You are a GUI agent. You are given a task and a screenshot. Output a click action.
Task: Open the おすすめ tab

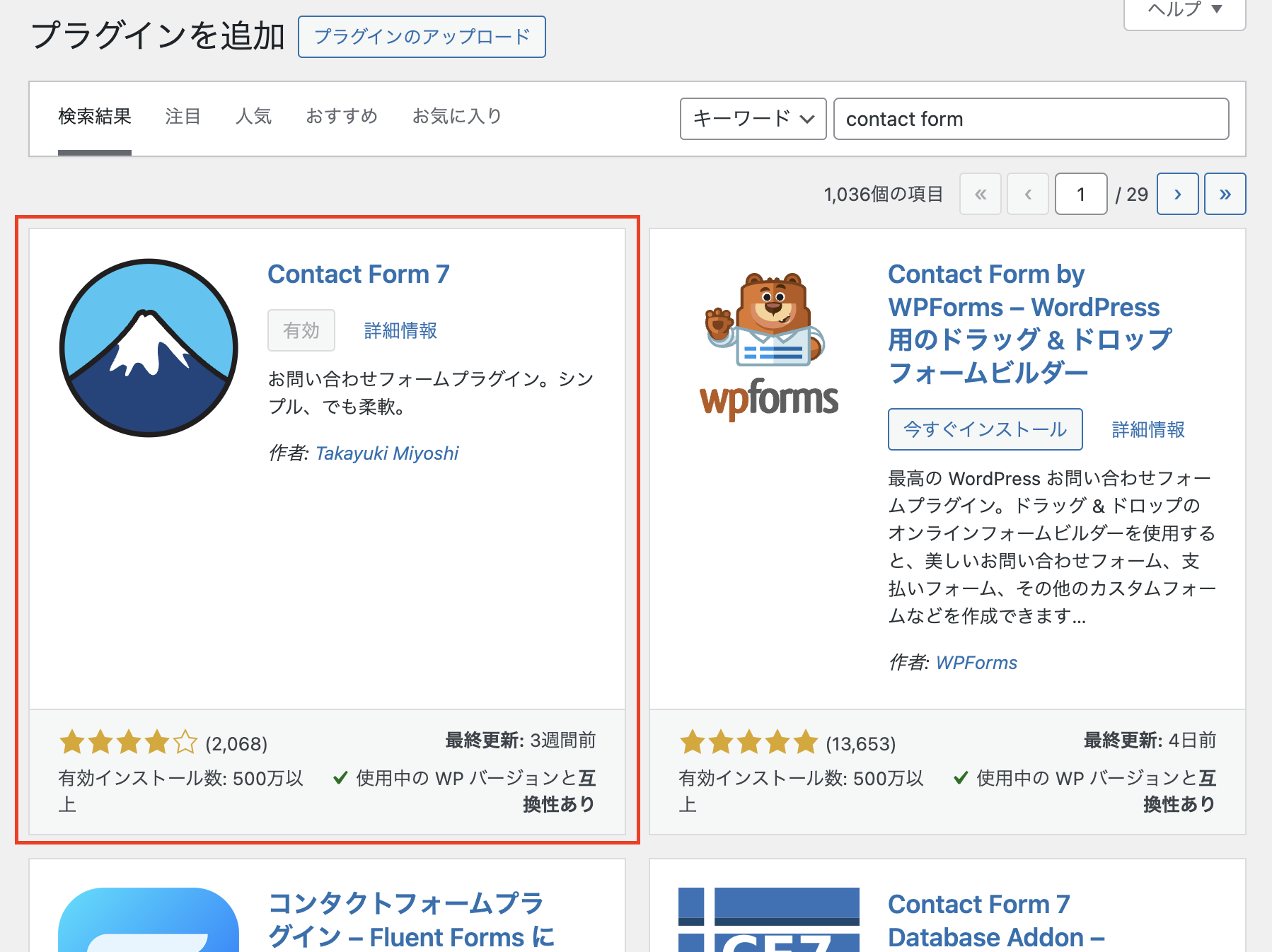(342, 116)
